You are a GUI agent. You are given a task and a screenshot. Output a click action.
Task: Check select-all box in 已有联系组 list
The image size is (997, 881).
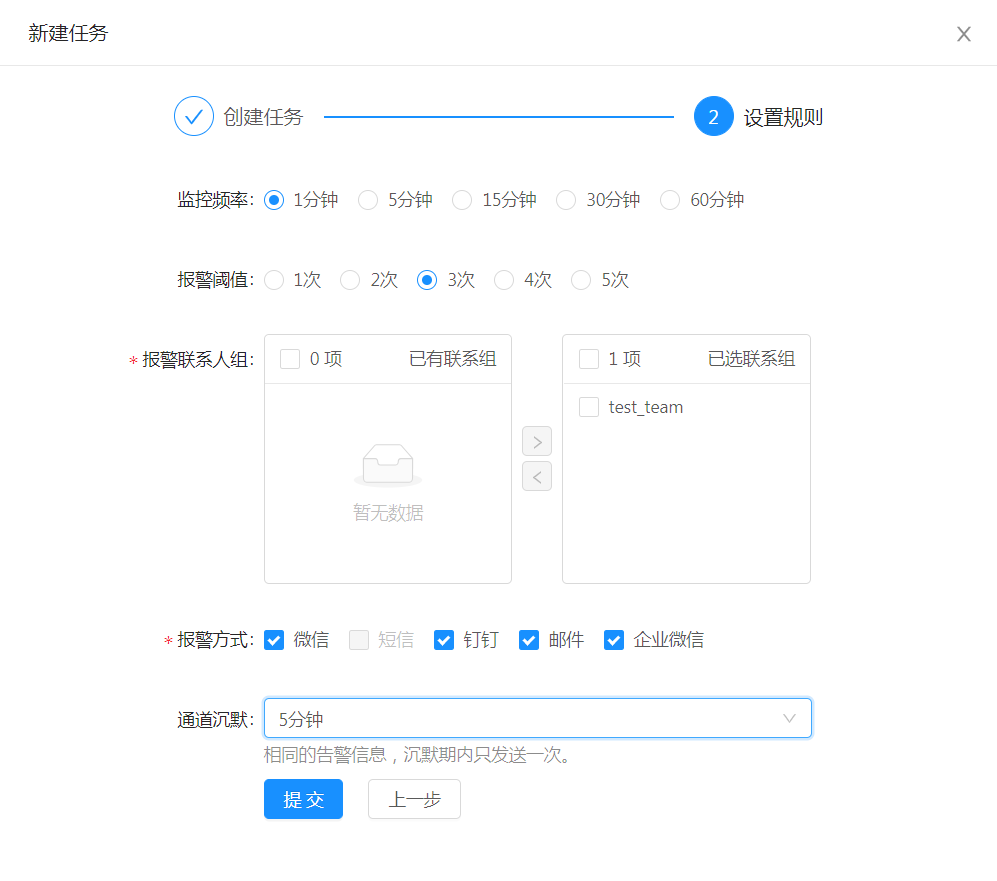click(290, 359)
